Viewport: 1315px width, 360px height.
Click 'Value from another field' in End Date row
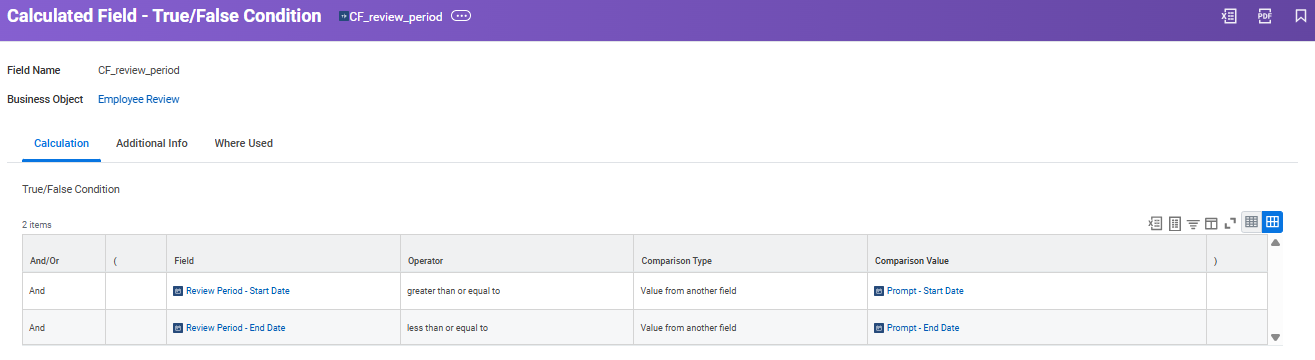689,328
